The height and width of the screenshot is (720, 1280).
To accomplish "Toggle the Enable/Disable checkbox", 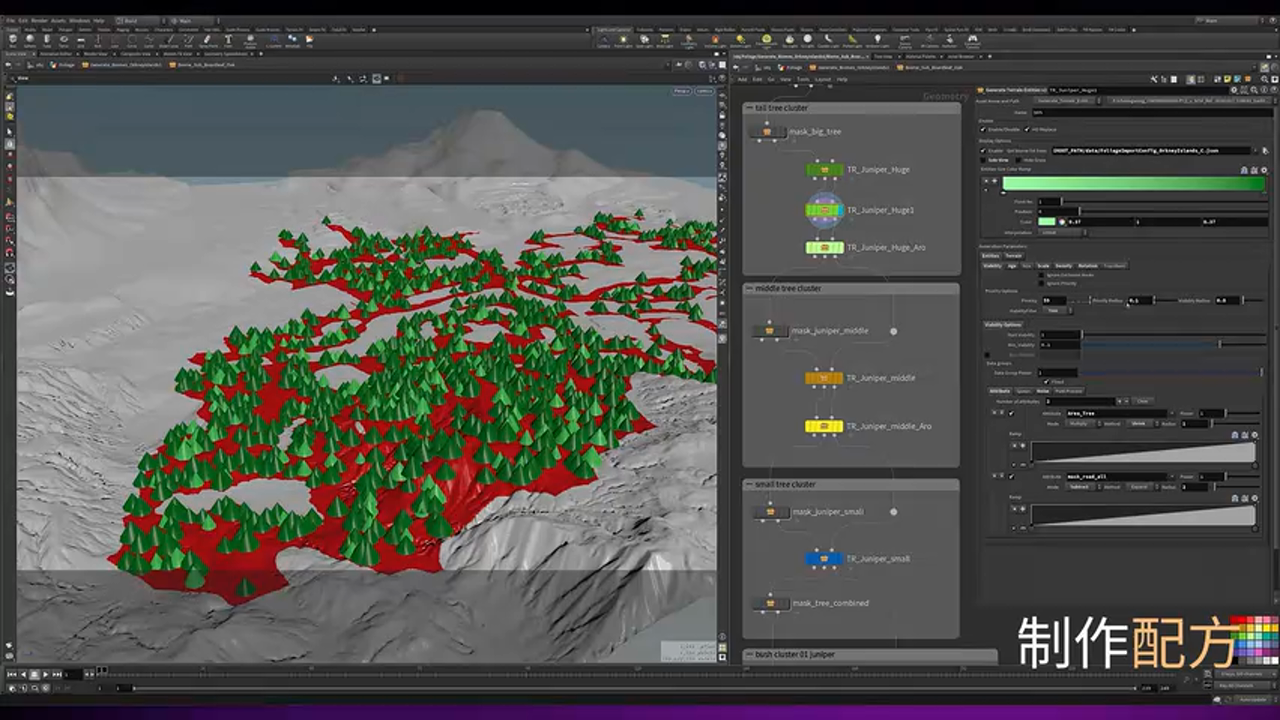I will [984, 130].
